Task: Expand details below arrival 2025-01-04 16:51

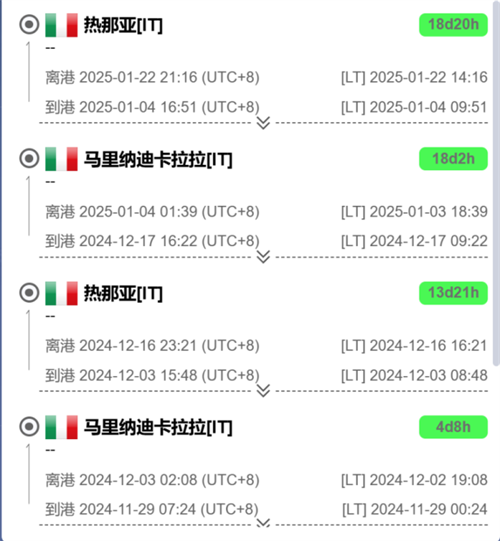Action: pos(263,123)
